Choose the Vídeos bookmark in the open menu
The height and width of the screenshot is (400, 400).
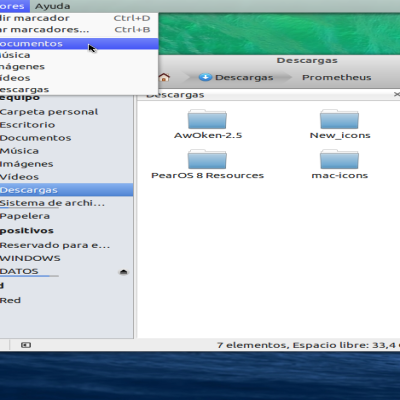(x=79, y=78)
